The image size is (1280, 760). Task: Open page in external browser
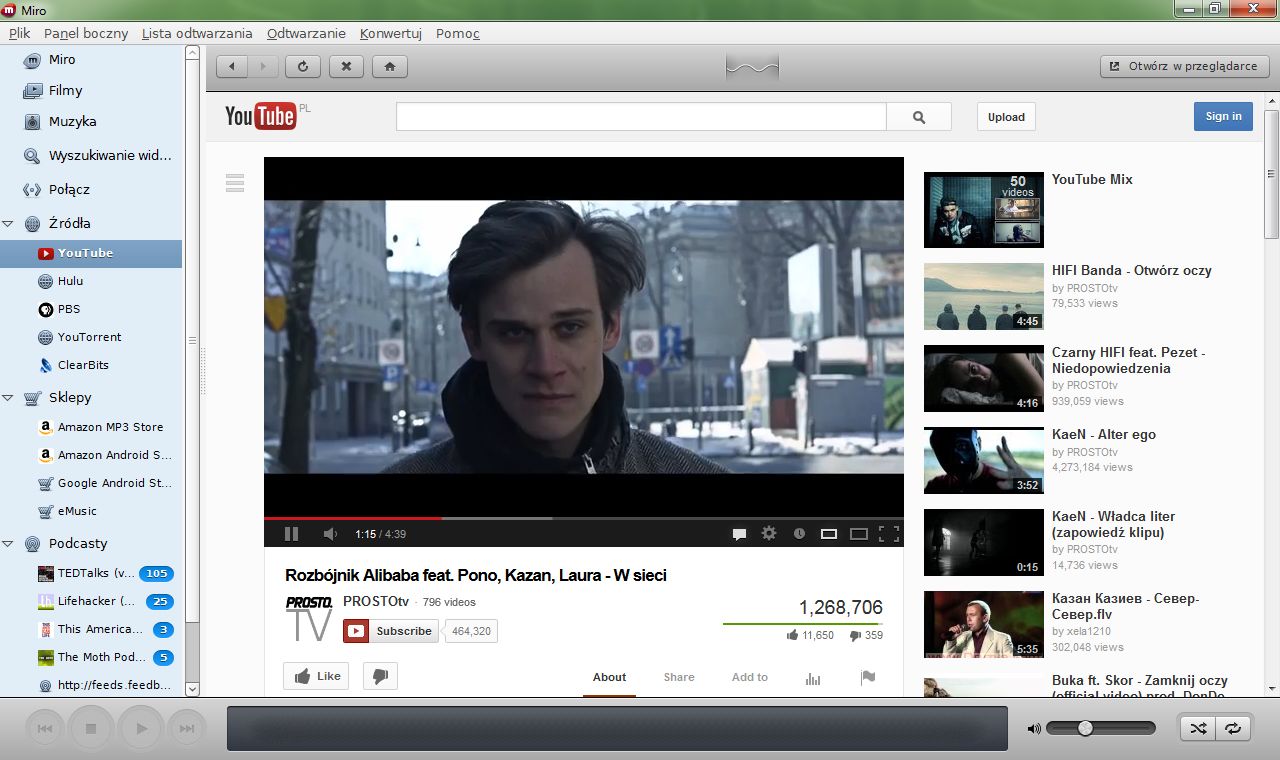1184,67
